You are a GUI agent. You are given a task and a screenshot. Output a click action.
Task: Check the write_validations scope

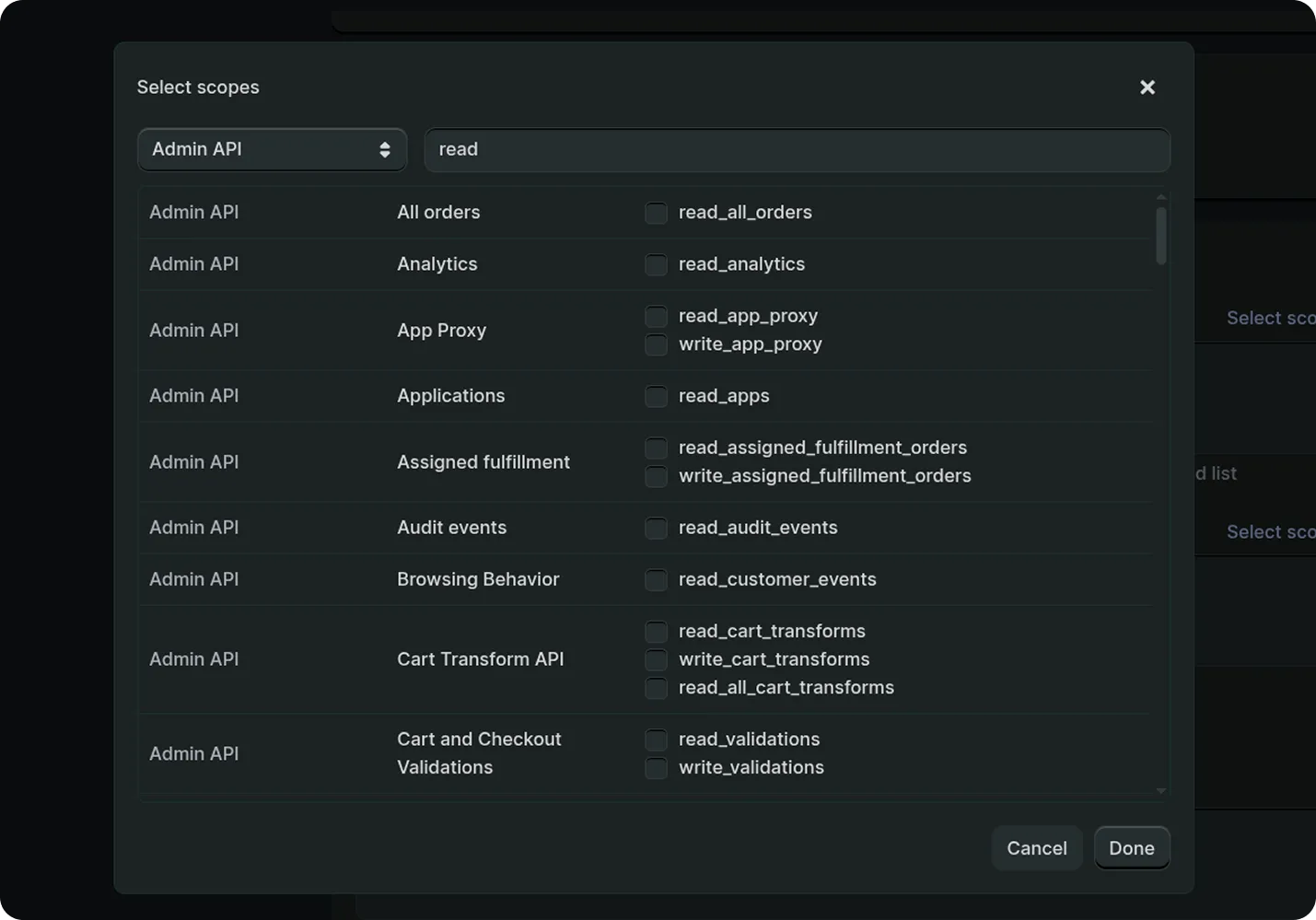[656, 767]
